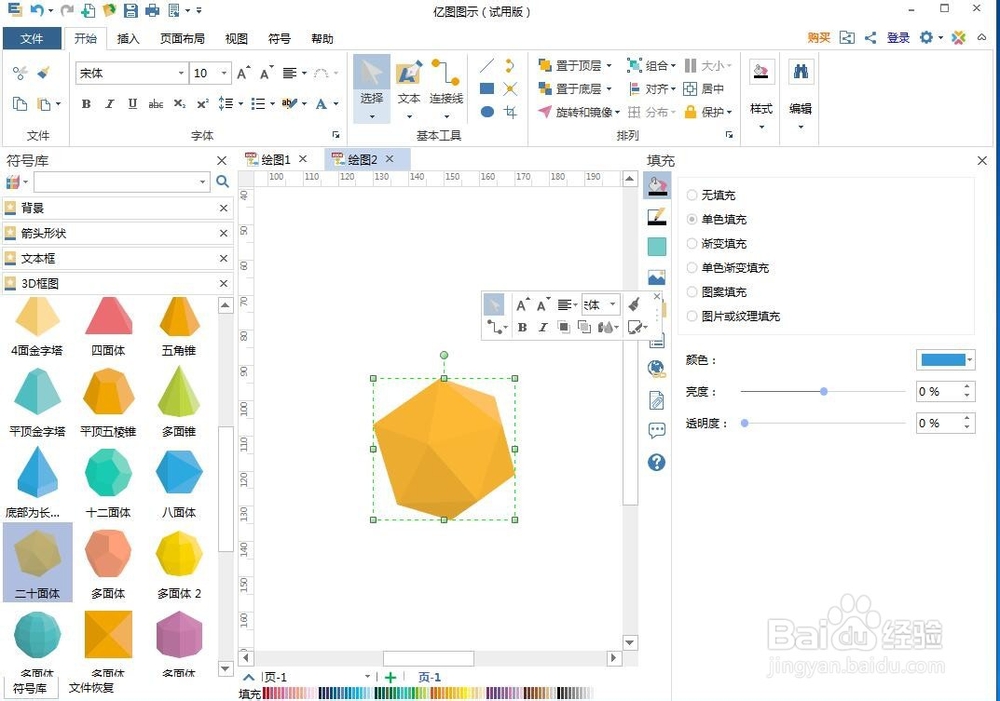Collapse the 3D框图 symbol library section
This screenshot has height=701, width=1000.
tap(224, 283)
